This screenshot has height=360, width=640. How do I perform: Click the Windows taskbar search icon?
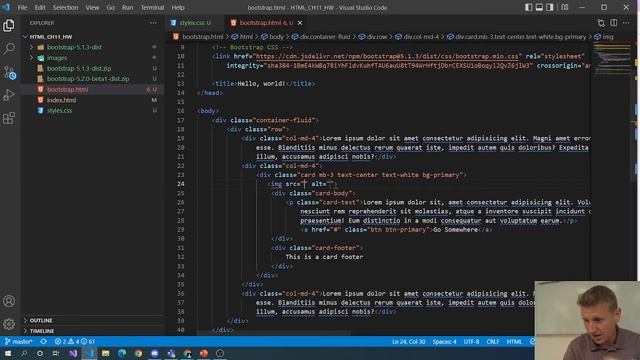pyautogui.click(x=24, y=353)
